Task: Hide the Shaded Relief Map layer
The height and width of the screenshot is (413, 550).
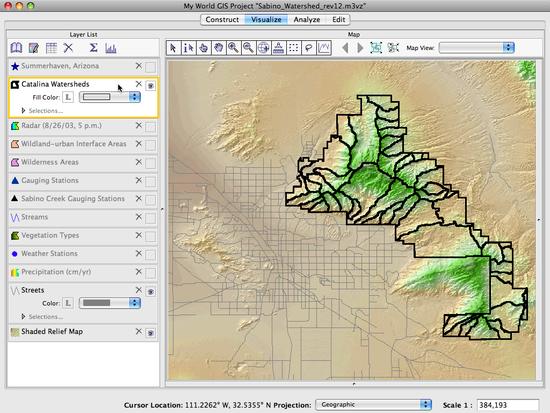Action: coord(150,333)
